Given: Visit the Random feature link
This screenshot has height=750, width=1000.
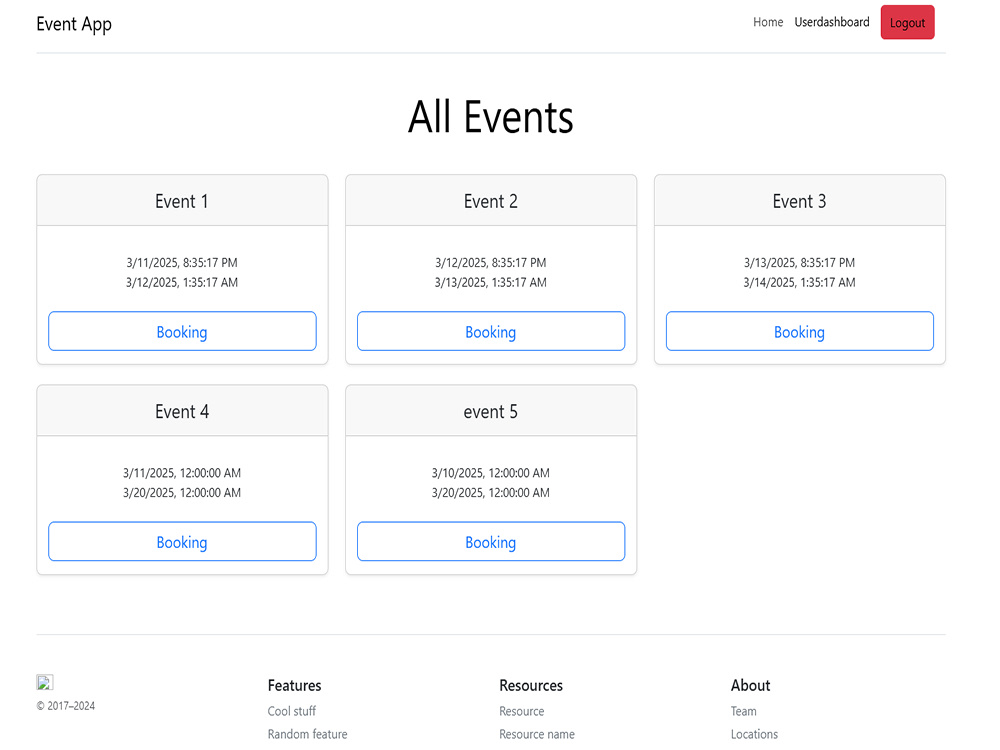Looking at the screenshot, I should [x=307, y=734].
